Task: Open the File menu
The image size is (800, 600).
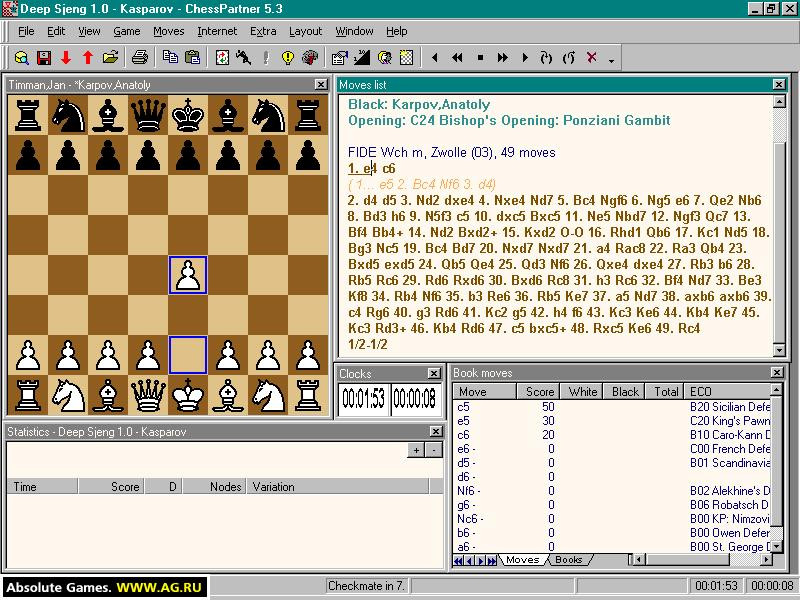Action: (26, 31)
